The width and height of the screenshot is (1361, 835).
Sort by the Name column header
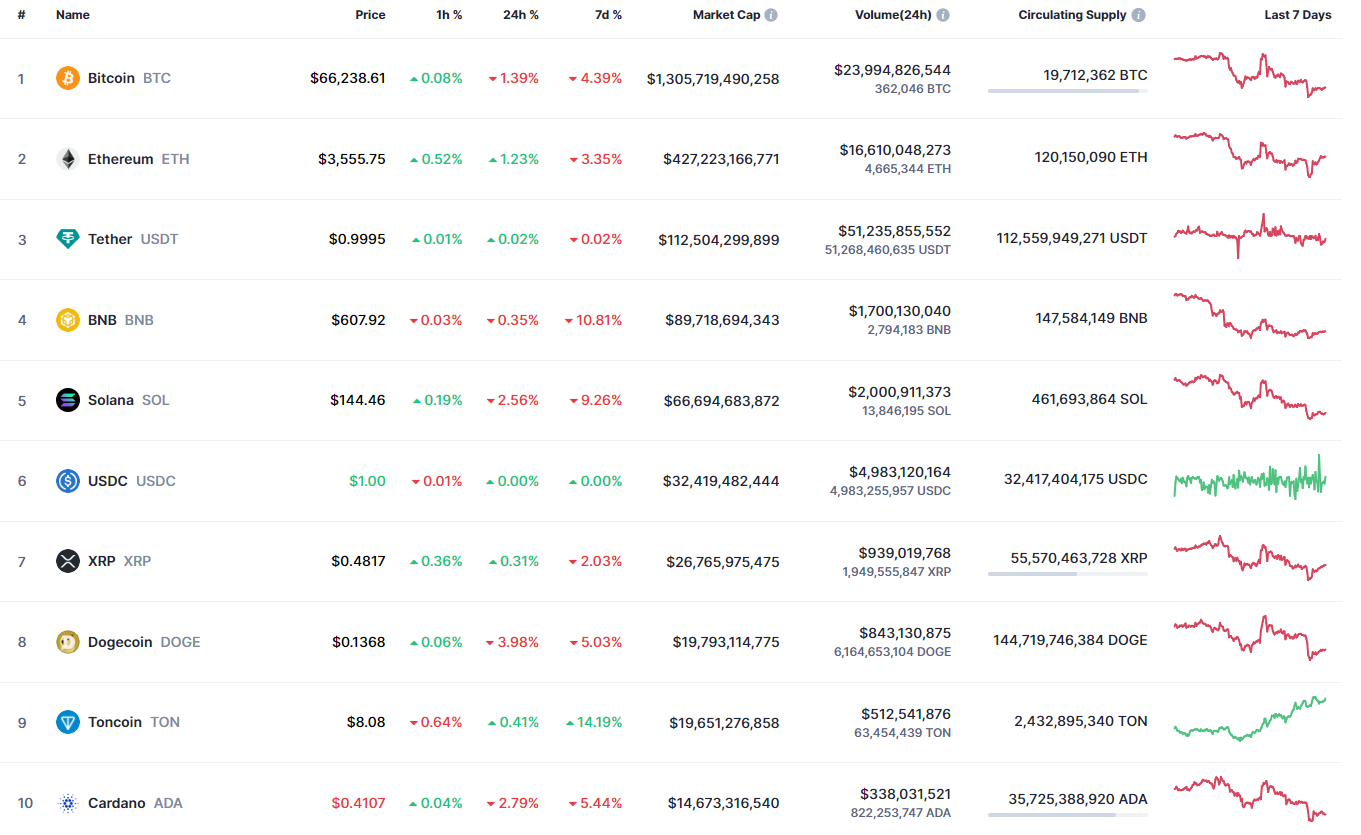click(x=73, y=15)
